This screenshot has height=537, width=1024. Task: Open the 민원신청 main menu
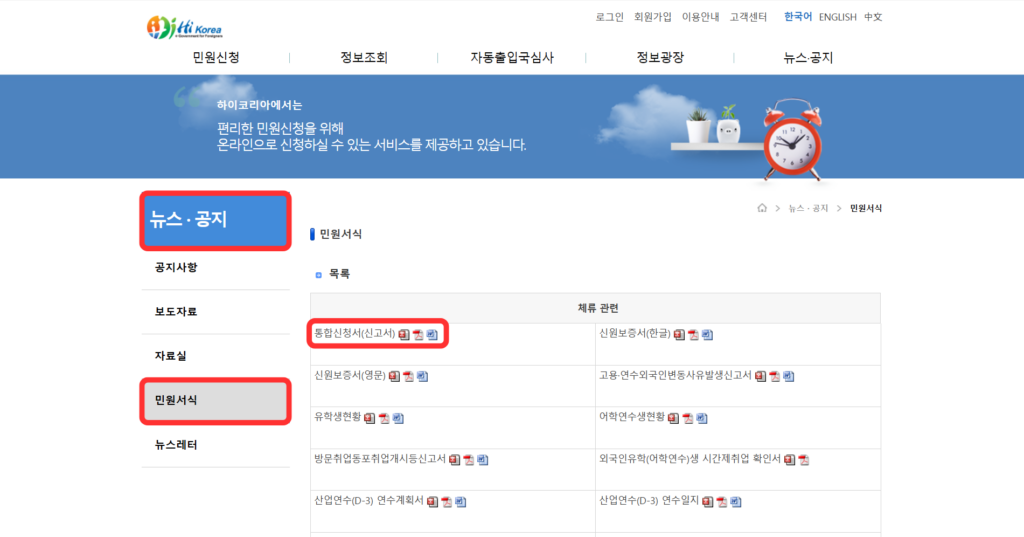pyautogui.click(x=216, y=57)
